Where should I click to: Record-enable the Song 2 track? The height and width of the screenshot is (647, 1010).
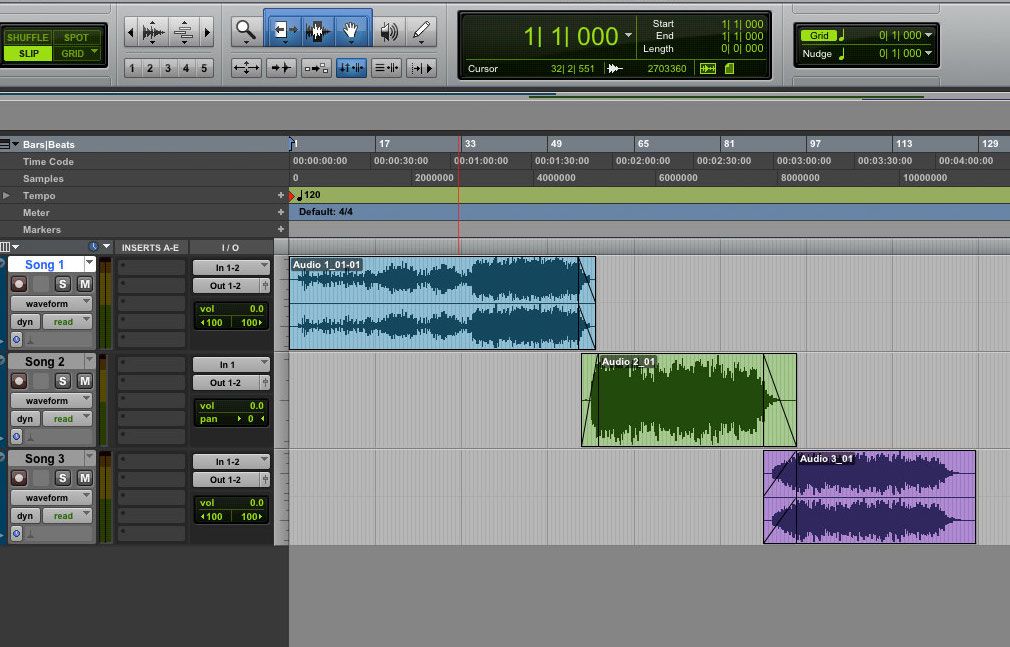point(19,381)
